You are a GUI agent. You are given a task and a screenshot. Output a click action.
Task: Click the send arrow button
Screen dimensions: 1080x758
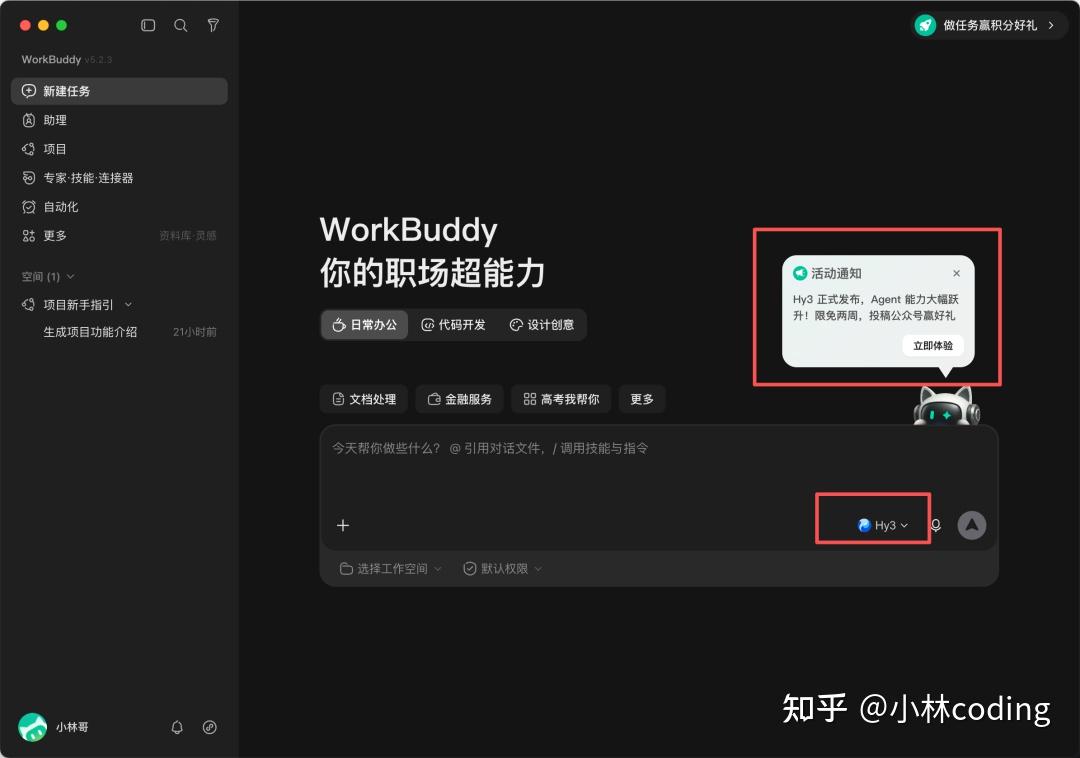(x=972, y=525)
